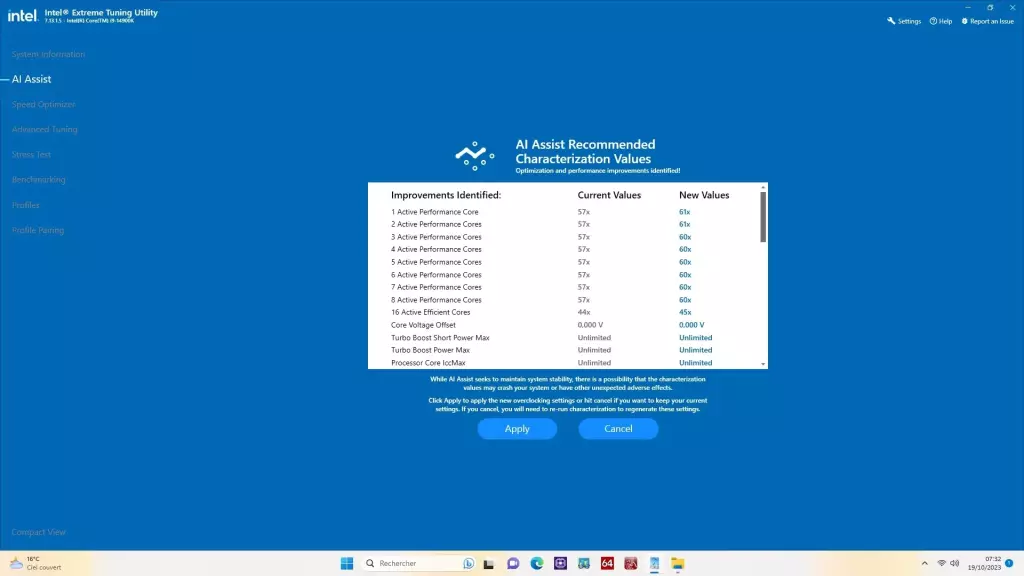Show hidden system tray icons

[924, 563]
